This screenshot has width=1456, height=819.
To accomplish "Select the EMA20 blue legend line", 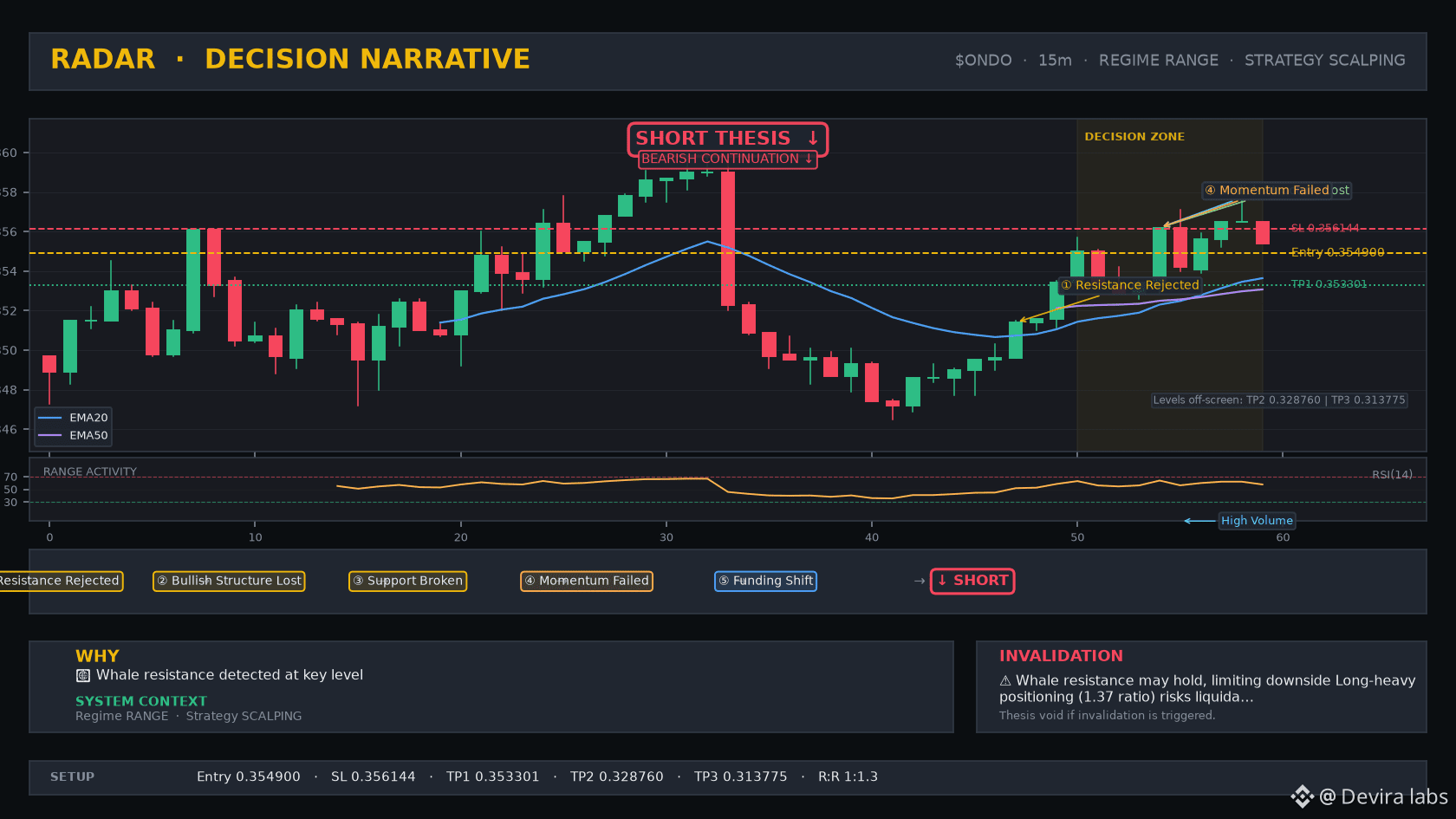I will coord(50,418).
